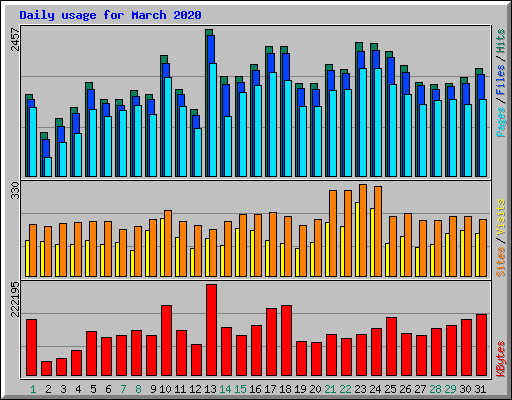Click day label 18 on the x-axis

point(285,389)
